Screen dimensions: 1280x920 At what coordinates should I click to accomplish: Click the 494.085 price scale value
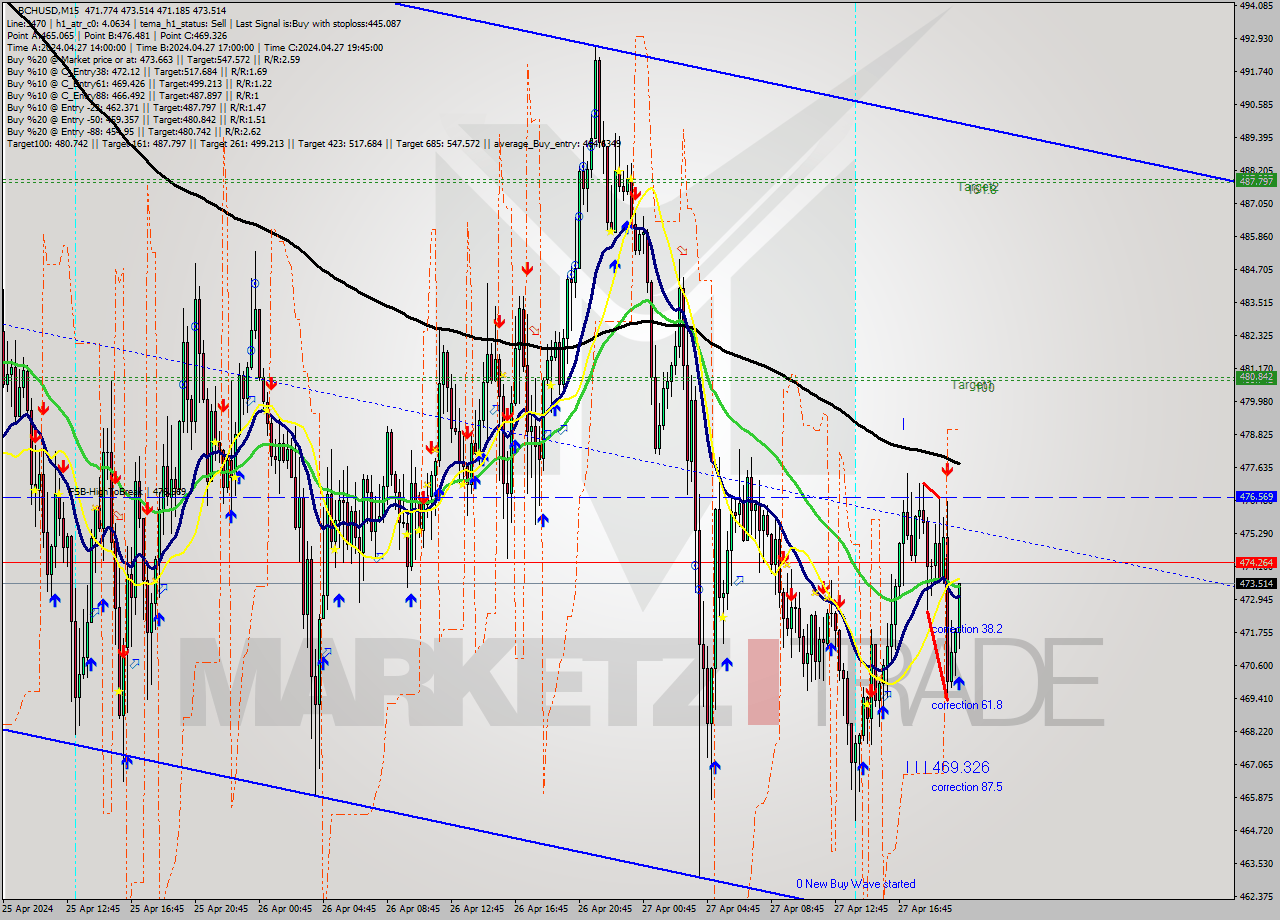click(x=1256, y=5)
